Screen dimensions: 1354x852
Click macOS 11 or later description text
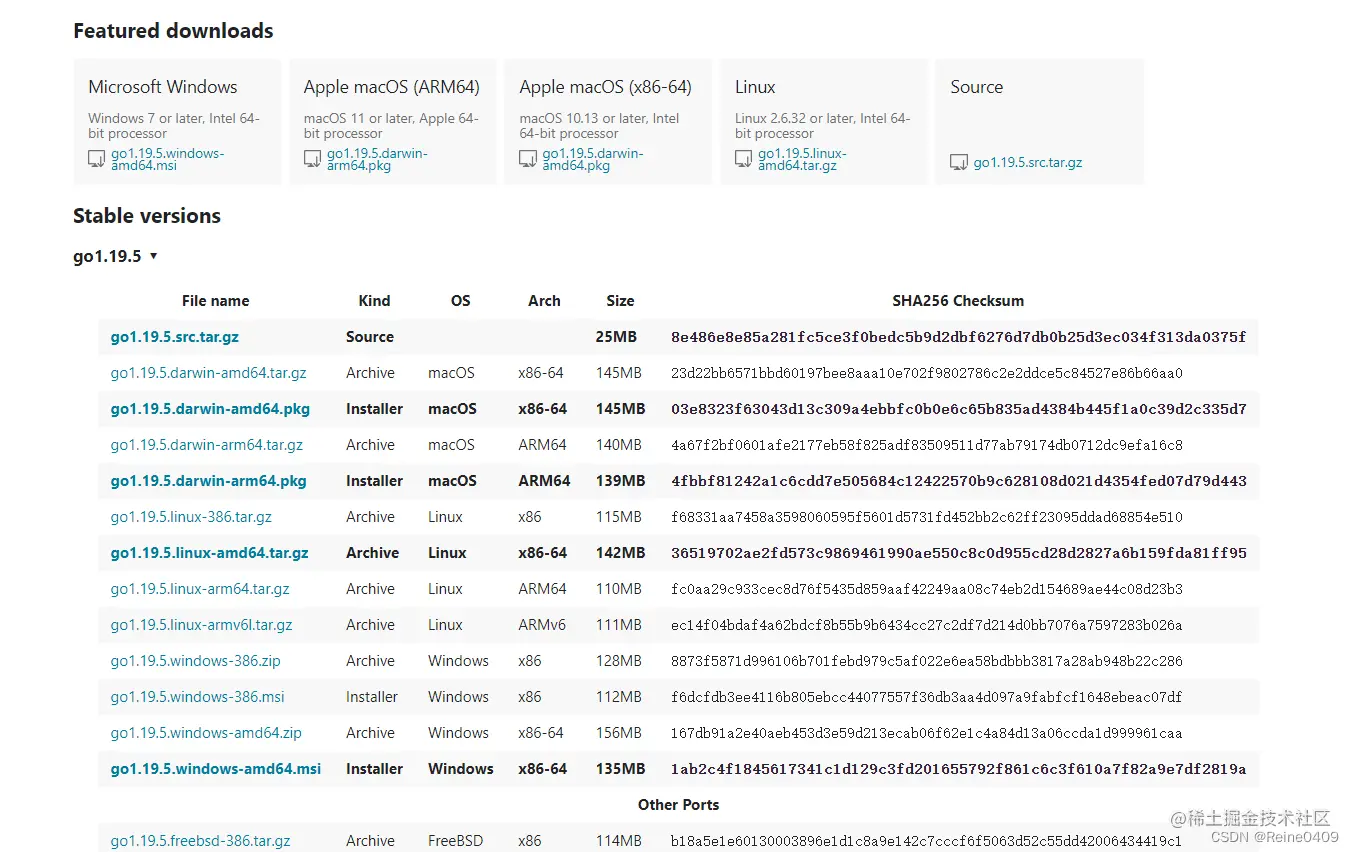point(391,126)
